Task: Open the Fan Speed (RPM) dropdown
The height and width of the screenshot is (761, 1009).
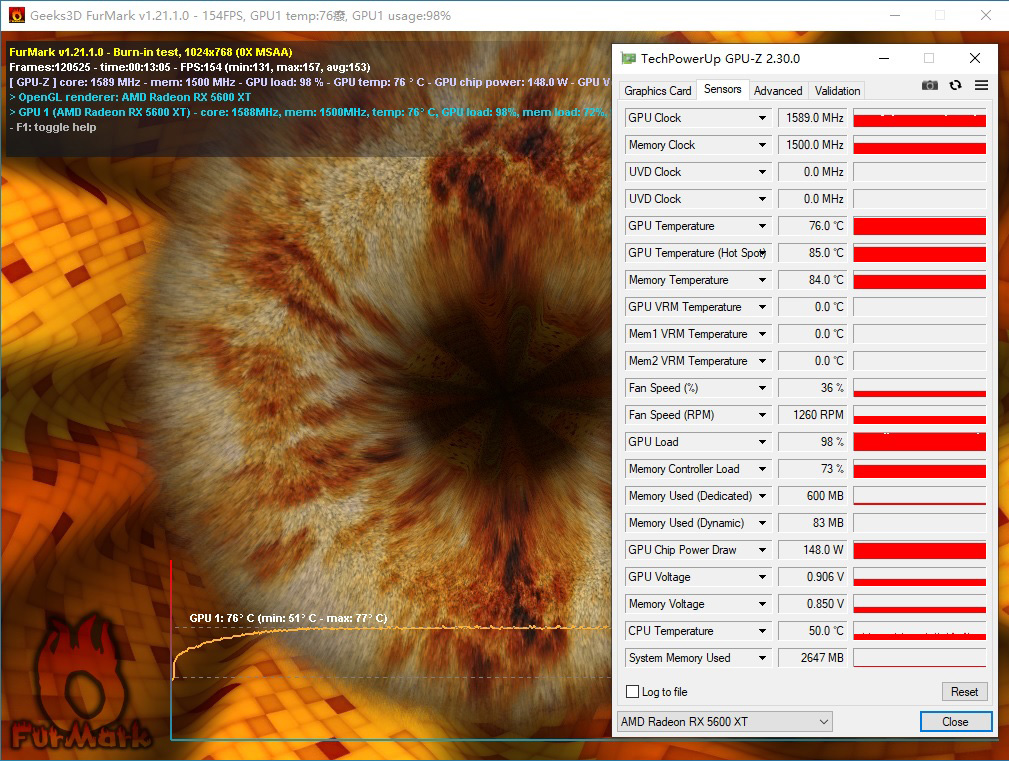Action: click(x=762, y=415)
